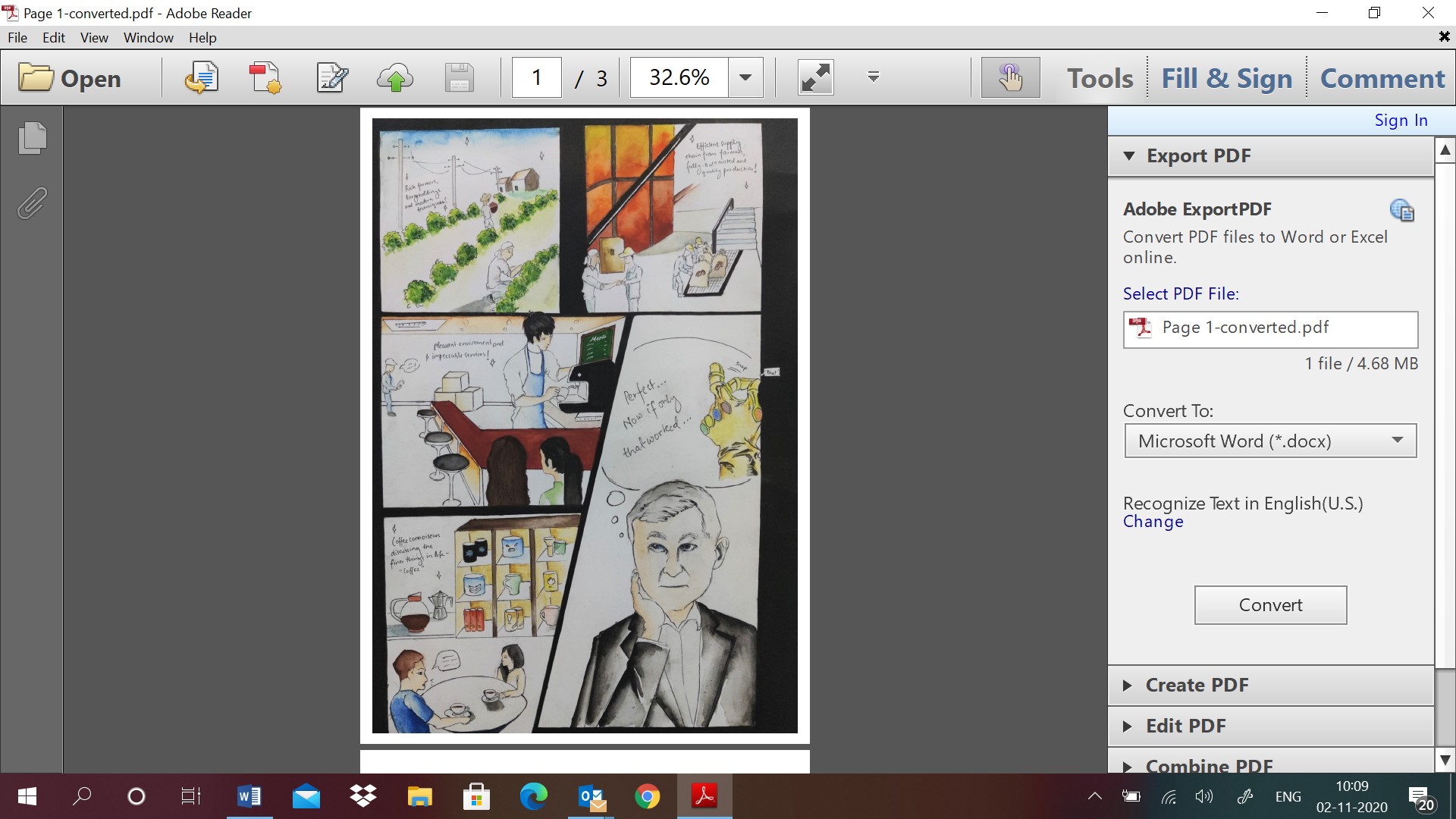Image resolution: width=1456 pixels, height=819 pixels.
Task: Click the Adobe ExportPDF service icon
Action: coord(1402,210)
